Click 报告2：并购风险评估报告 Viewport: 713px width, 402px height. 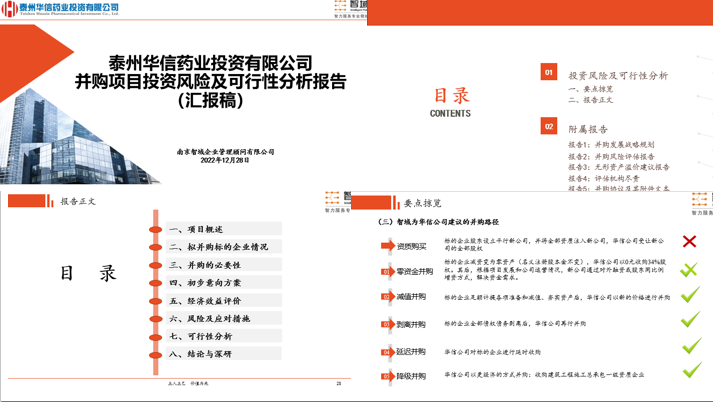[611, 156]
